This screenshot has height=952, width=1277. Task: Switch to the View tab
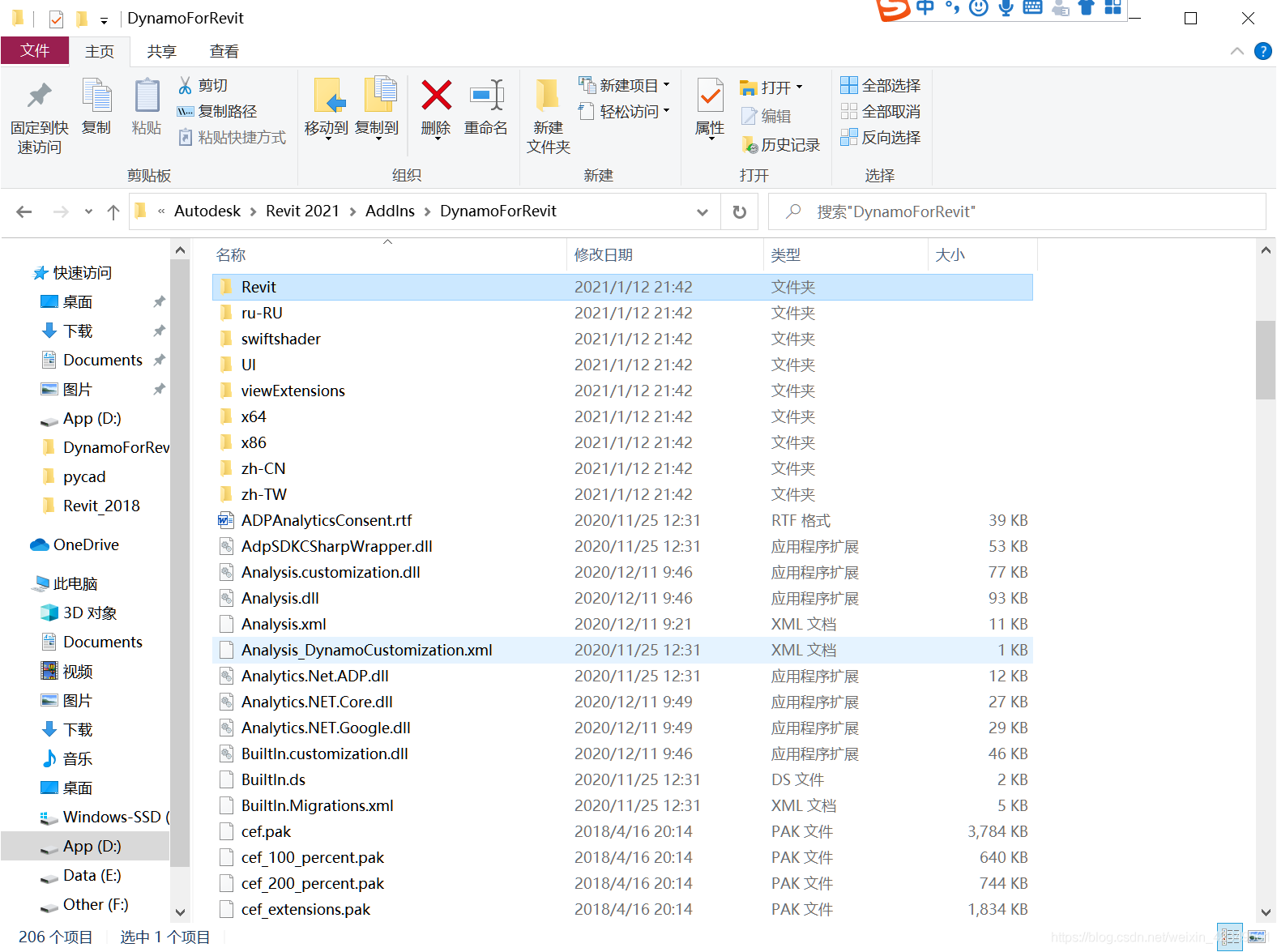point(224,51)
